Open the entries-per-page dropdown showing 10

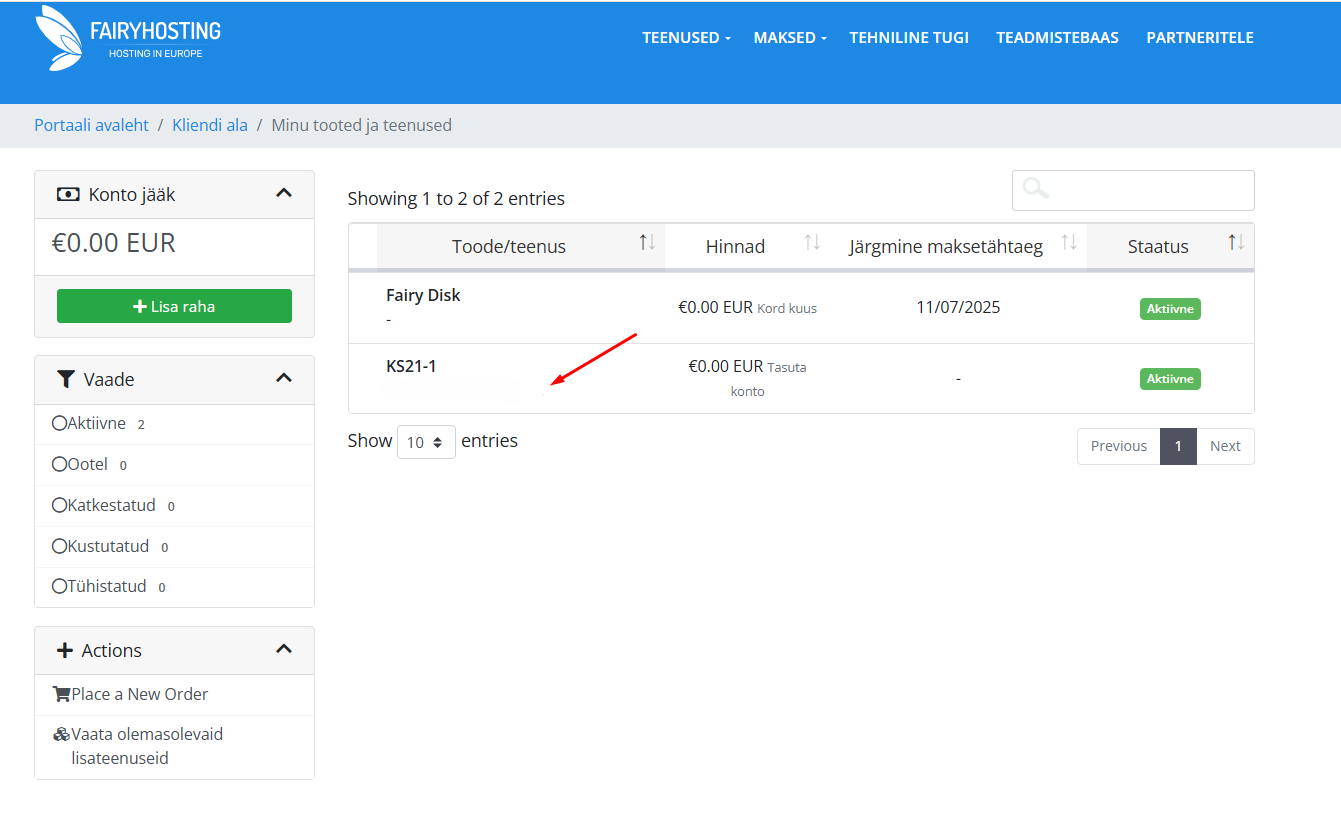point(426,442)
